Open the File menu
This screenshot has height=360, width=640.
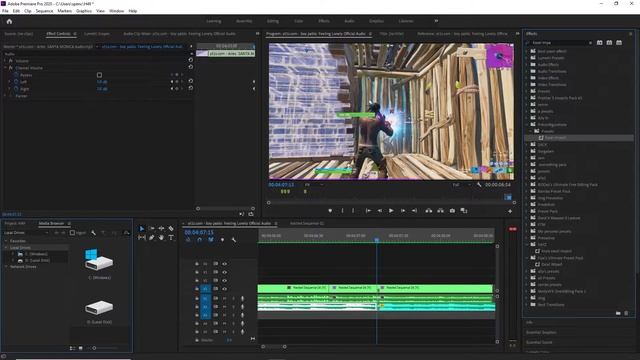point(5,11)
